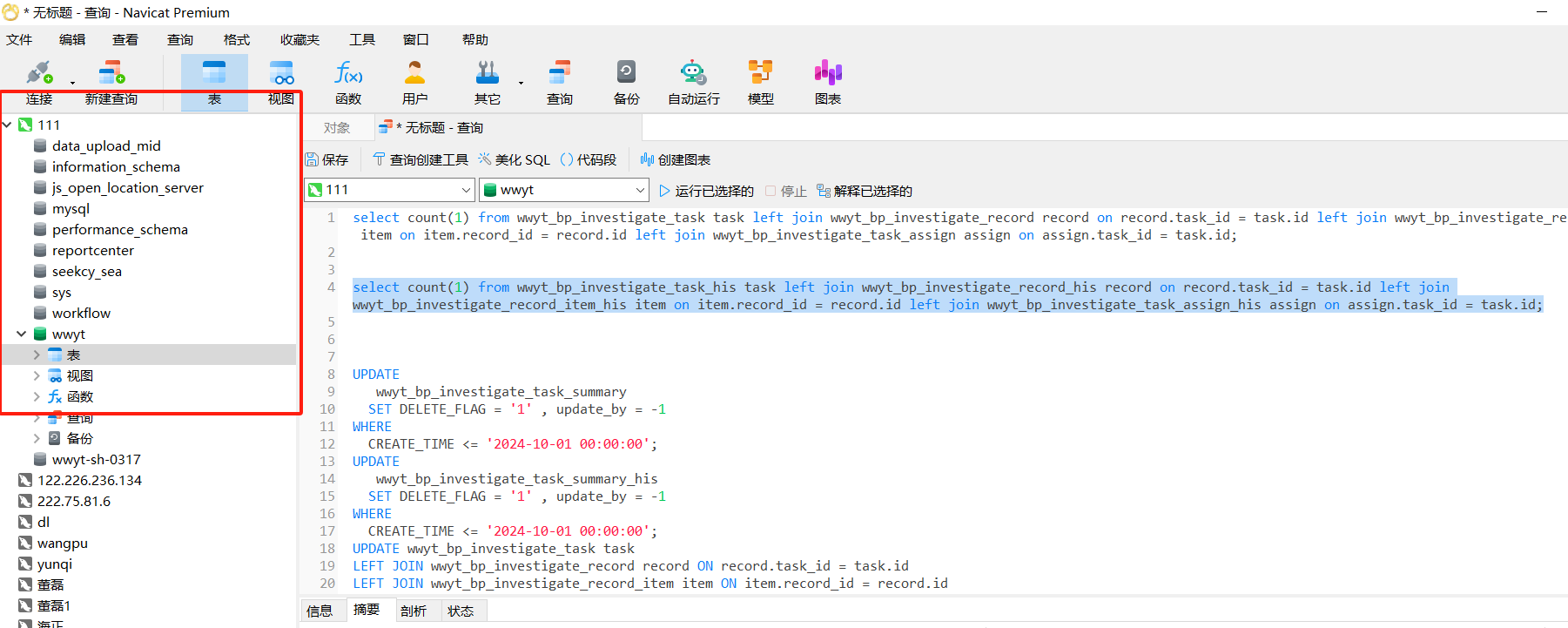
Task: Switch to the 对象 tab
Action: 337,128
